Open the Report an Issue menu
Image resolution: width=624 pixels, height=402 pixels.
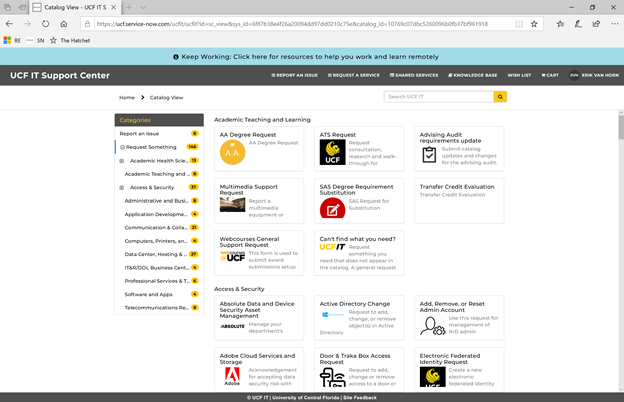(x=294, y=75)
